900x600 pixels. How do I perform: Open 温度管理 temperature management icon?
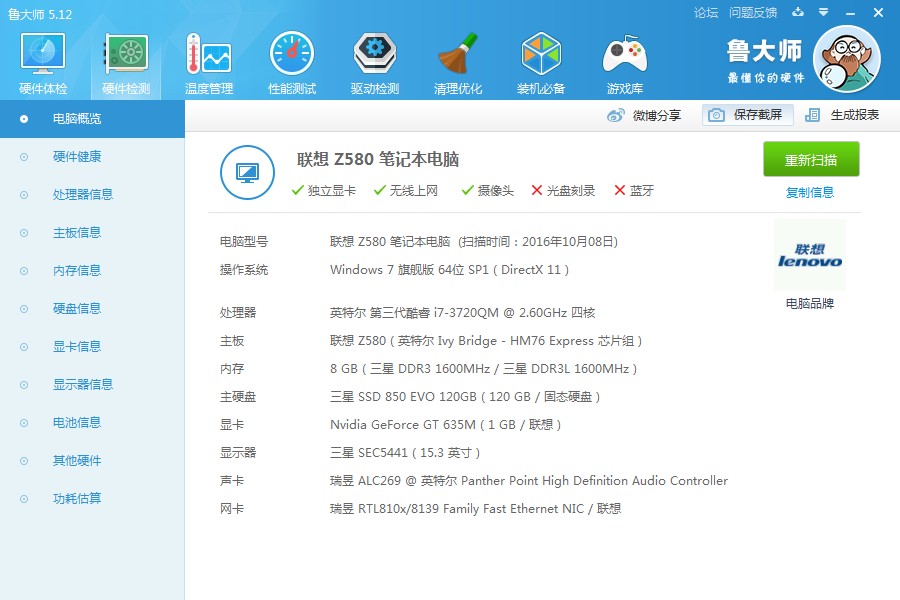point(208,53)
